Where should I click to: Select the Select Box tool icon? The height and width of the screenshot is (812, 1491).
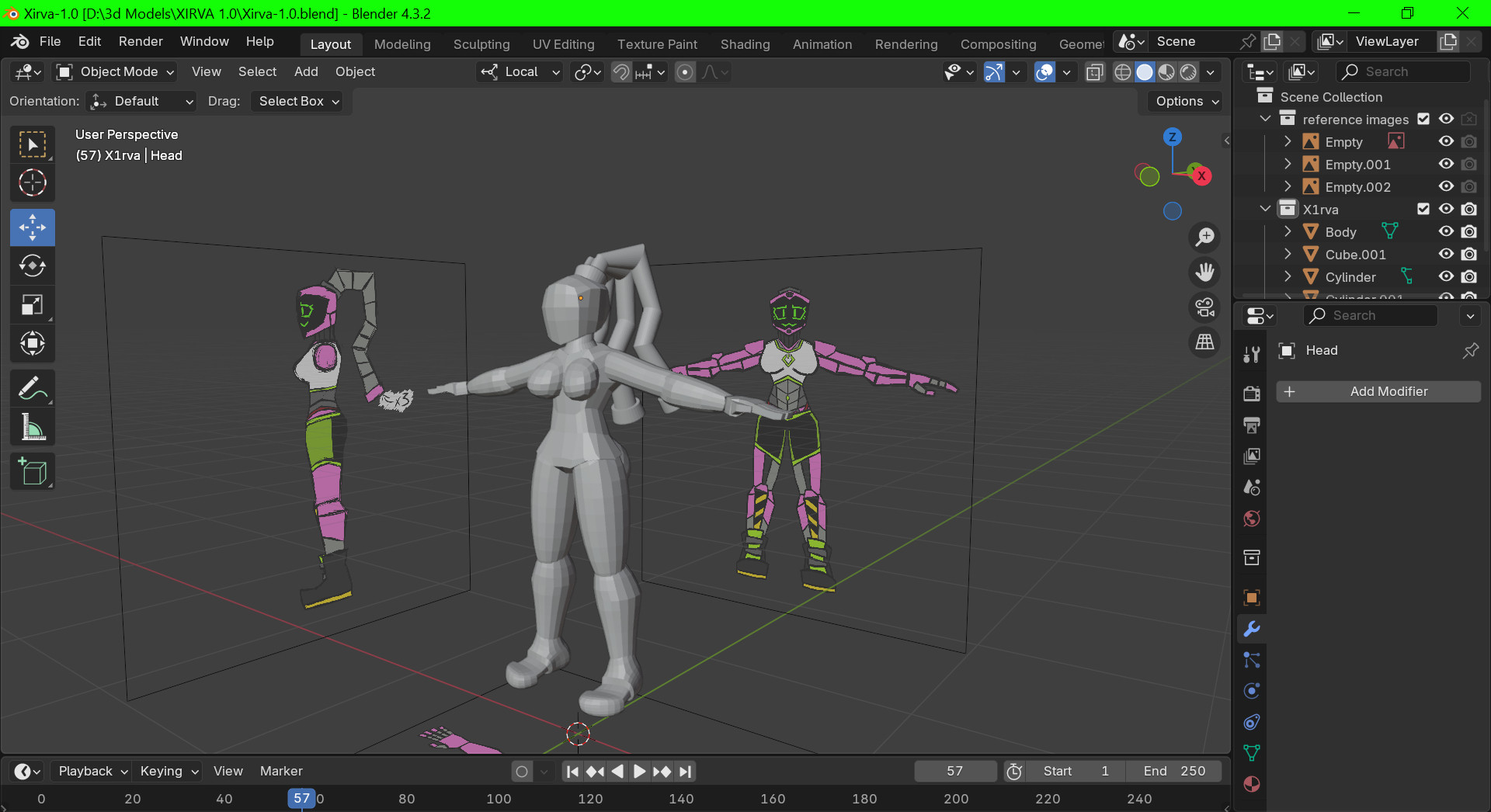(x=33, y=144)
